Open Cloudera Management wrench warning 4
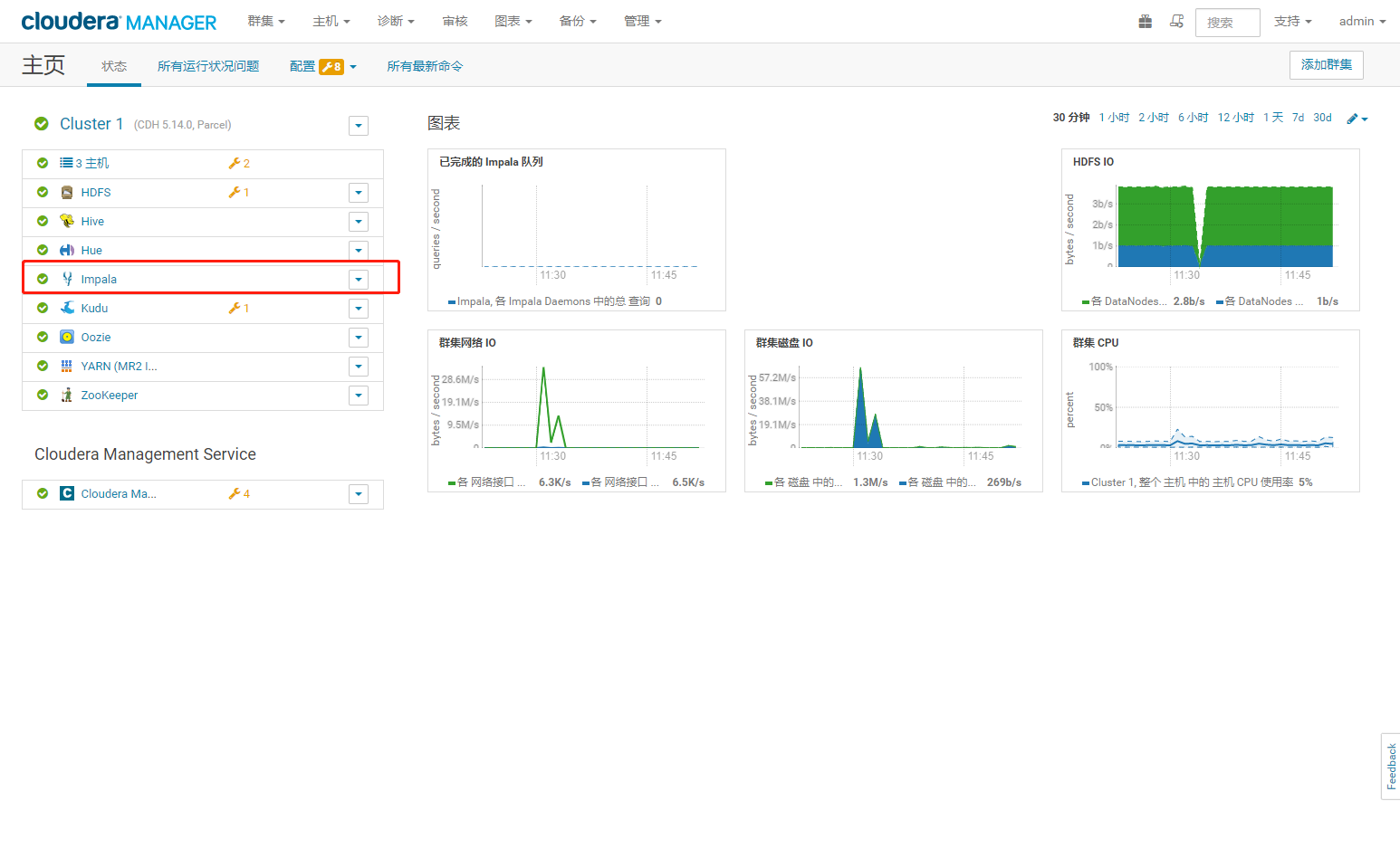 pos(239,493)
